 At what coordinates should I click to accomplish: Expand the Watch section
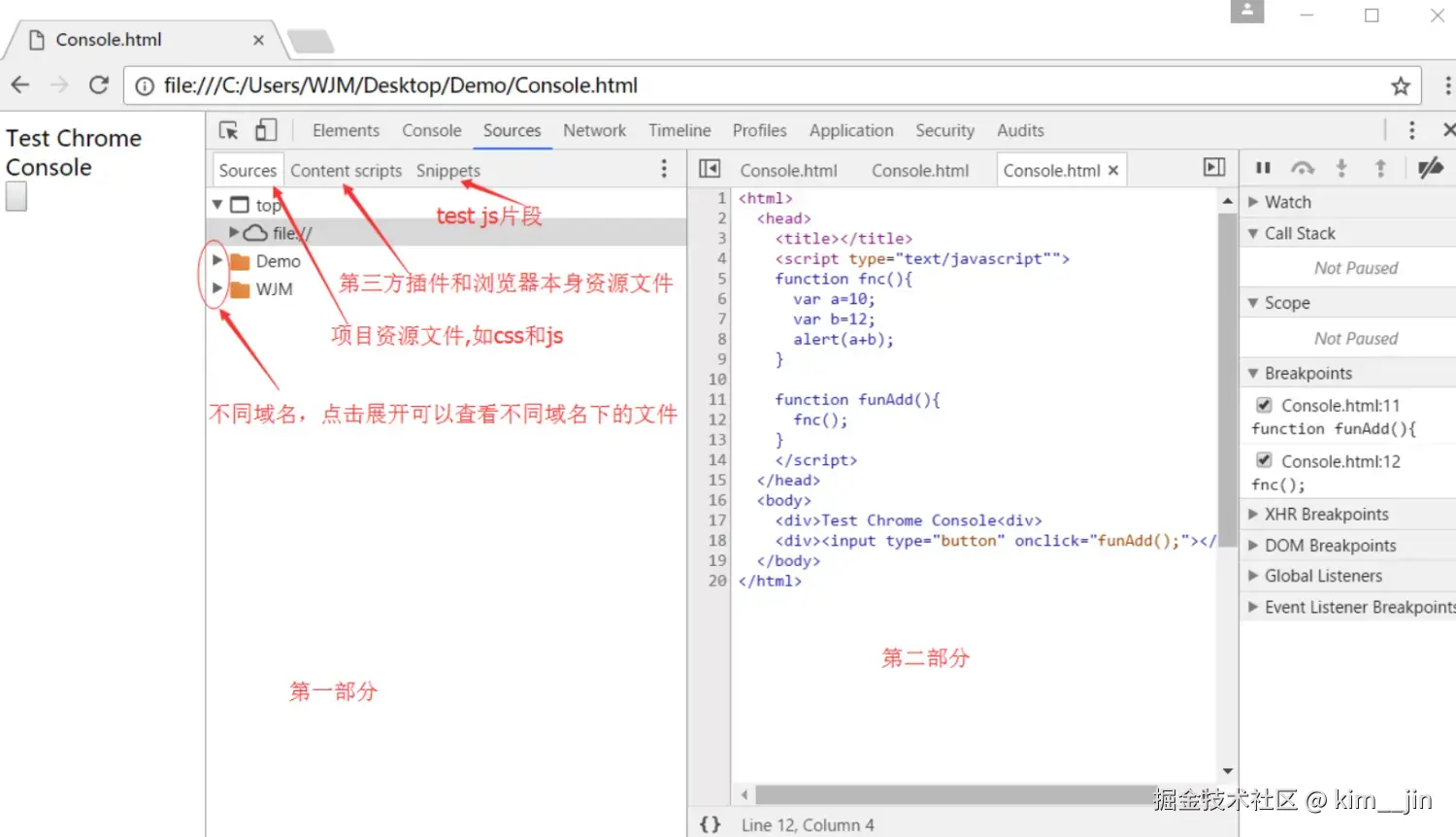point(1252,202)
